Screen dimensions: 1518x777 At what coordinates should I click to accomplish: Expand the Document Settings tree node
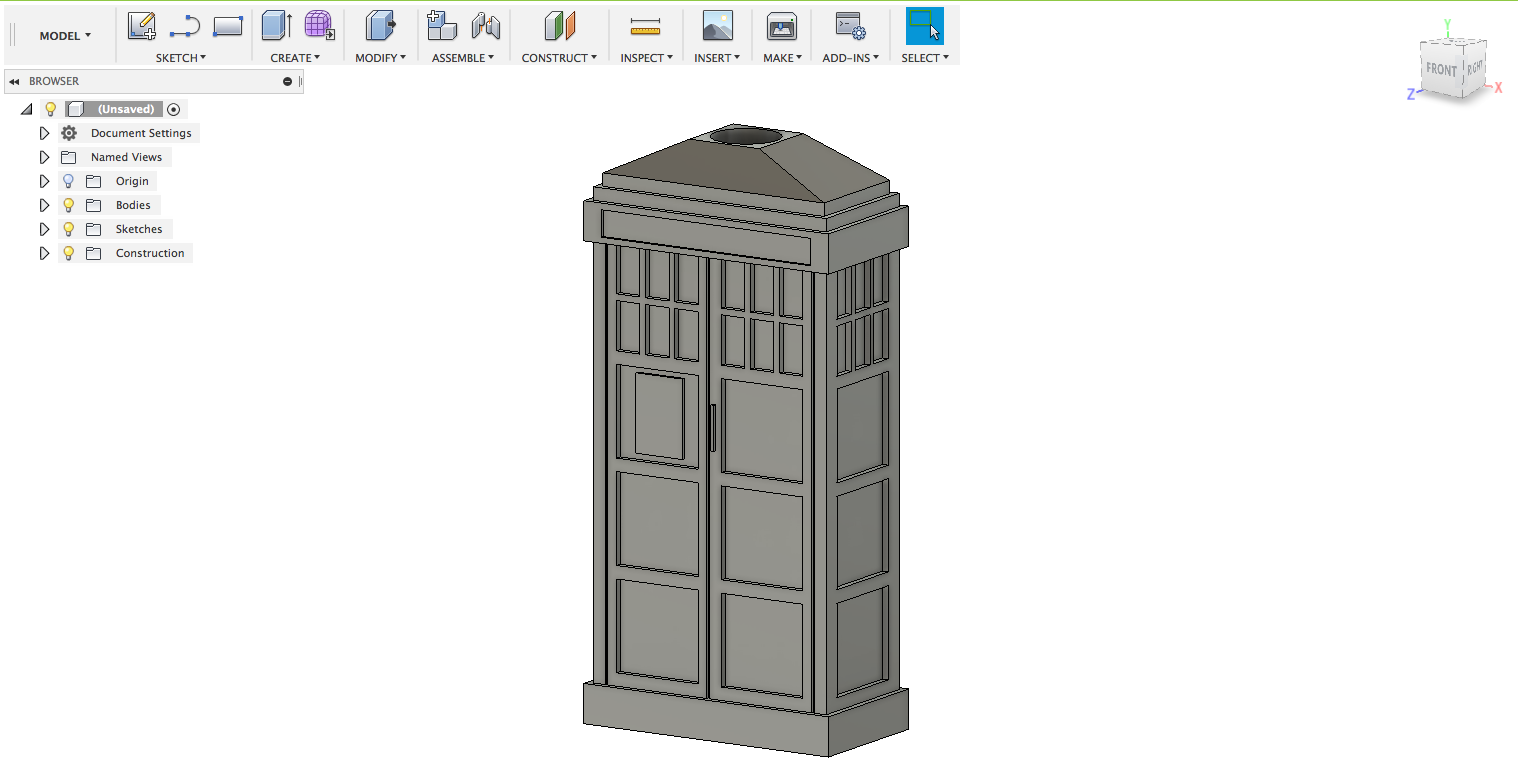[x=44, y=133]
